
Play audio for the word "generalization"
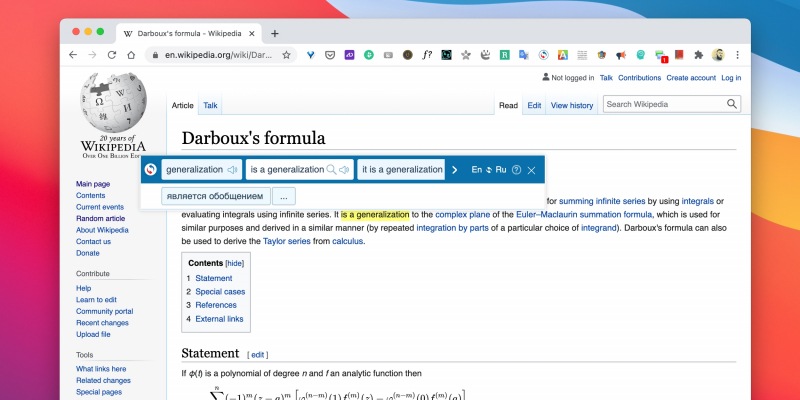click(232, 170)
